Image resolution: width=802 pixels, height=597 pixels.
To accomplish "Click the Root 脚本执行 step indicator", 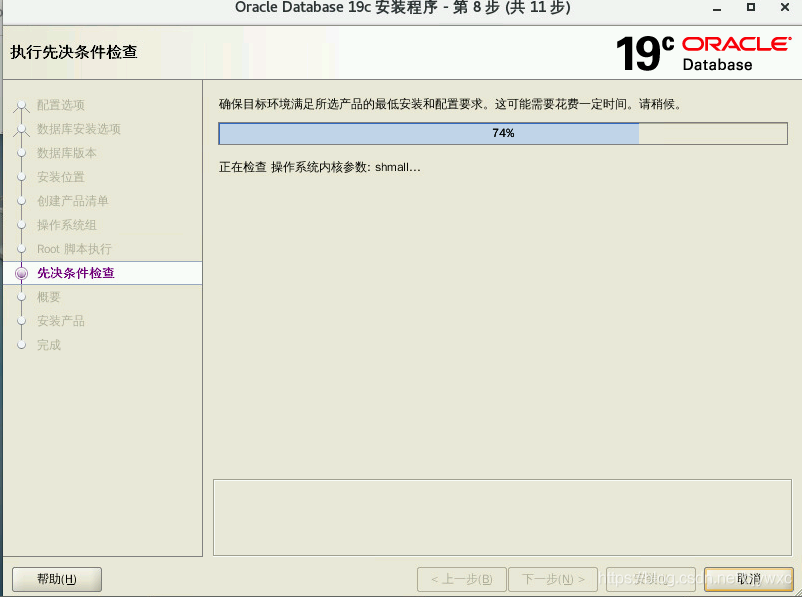I will (x=20, y=248).
